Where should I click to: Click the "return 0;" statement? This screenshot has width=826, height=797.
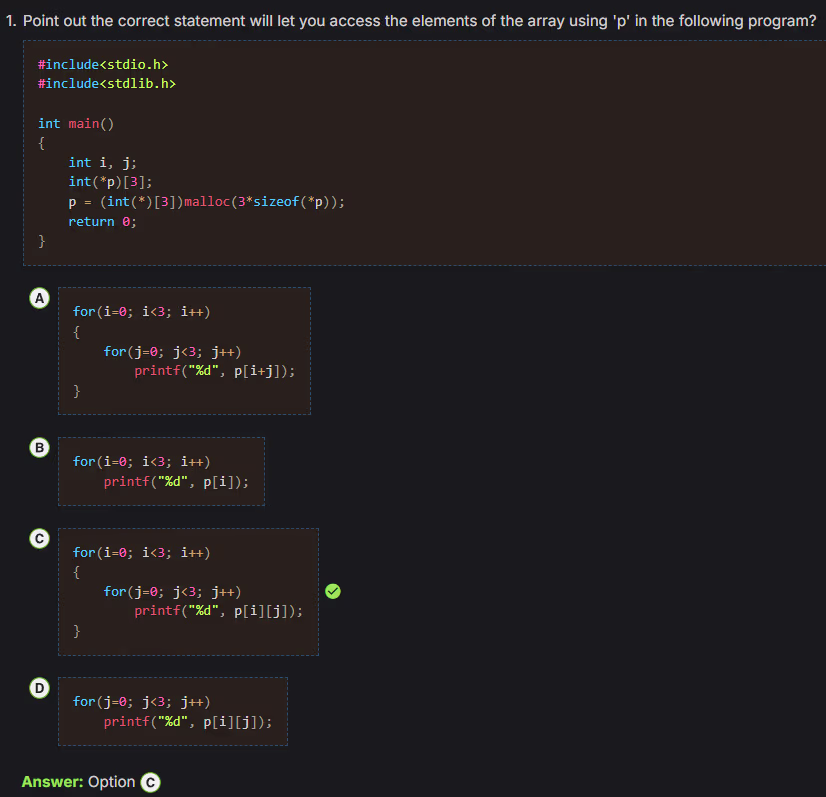pos(102,221)
